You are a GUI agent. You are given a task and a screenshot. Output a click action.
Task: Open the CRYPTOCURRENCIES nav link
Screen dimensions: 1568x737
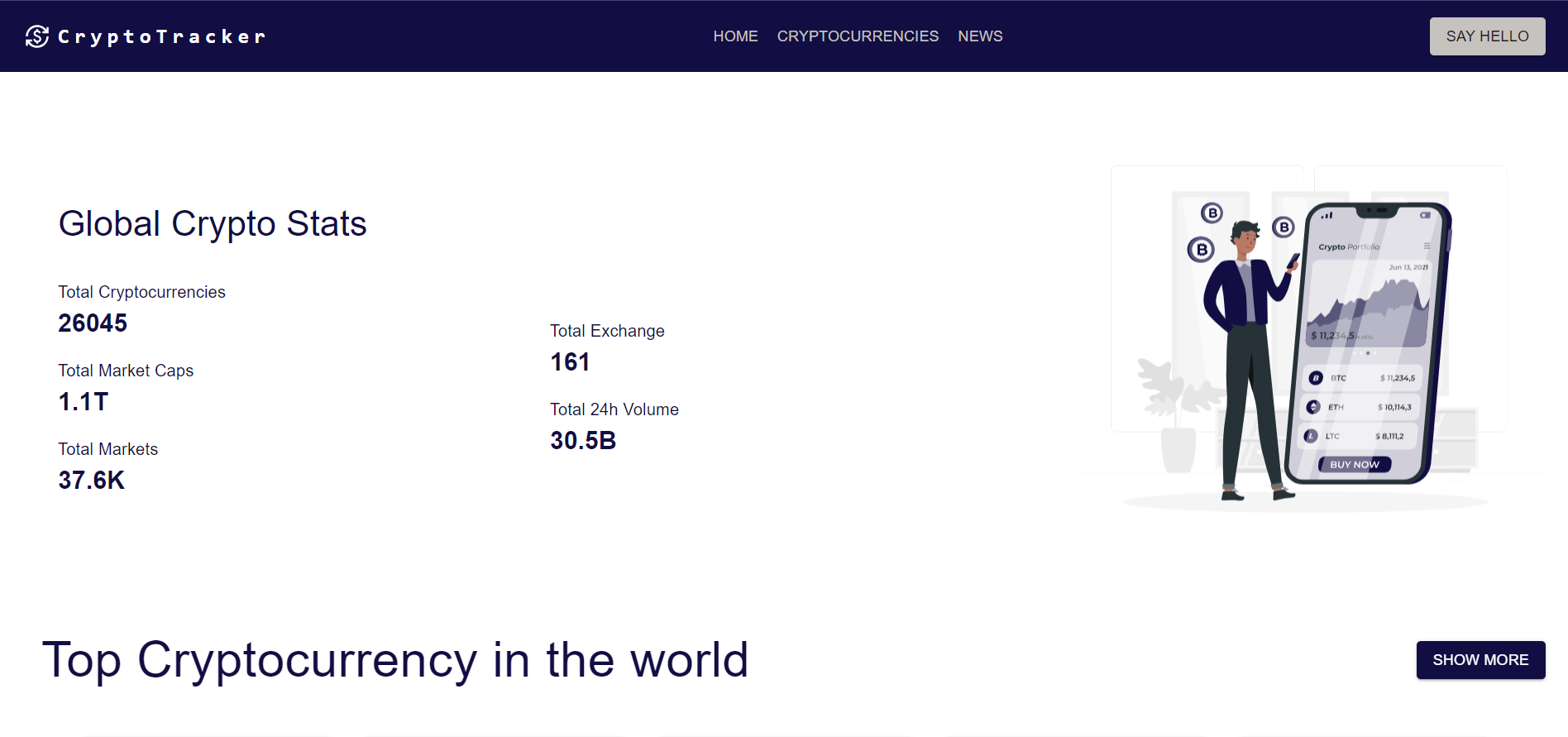(858, 36)
